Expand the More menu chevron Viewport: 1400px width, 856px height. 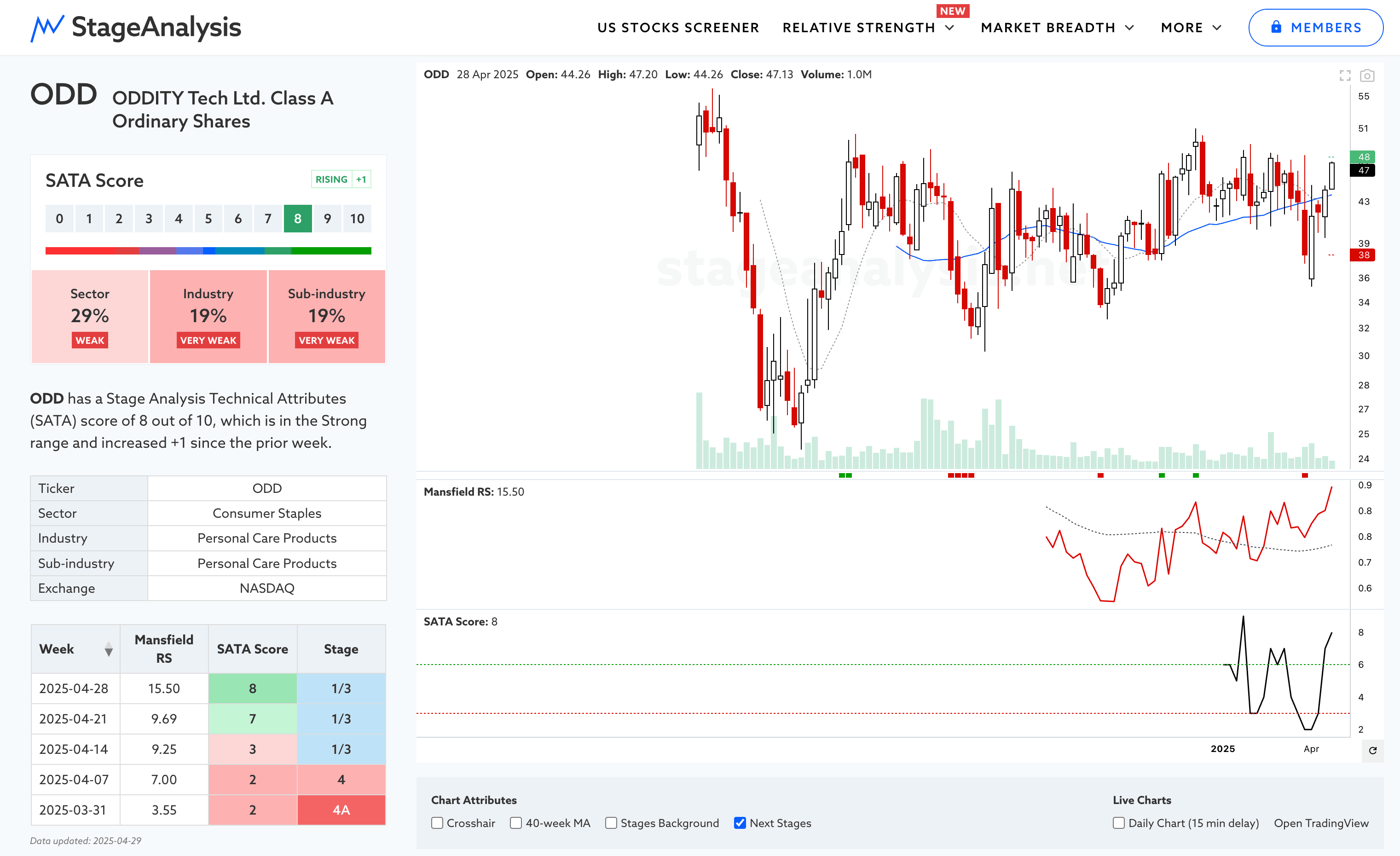tap(1217, 28)
